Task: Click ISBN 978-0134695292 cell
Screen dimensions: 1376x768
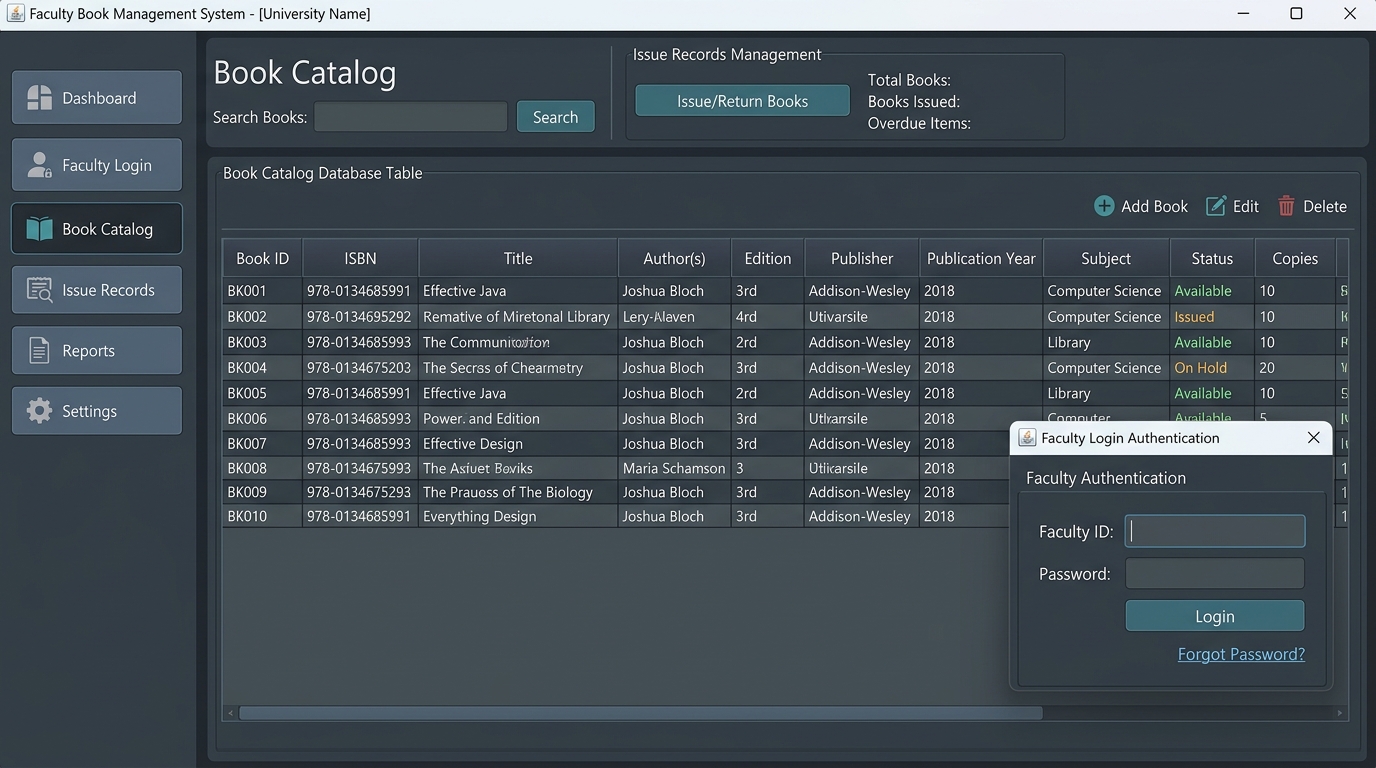Action: pos(360,317)
